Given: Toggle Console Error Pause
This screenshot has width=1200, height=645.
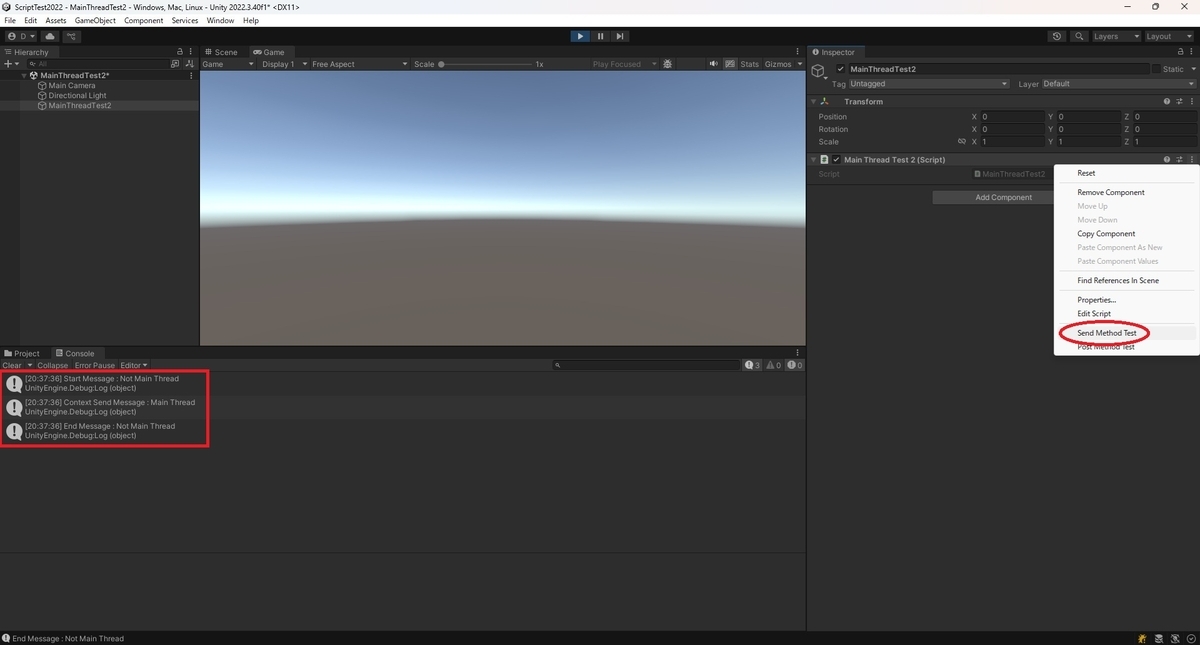Looking at the screenshot, I should point(95,366).
